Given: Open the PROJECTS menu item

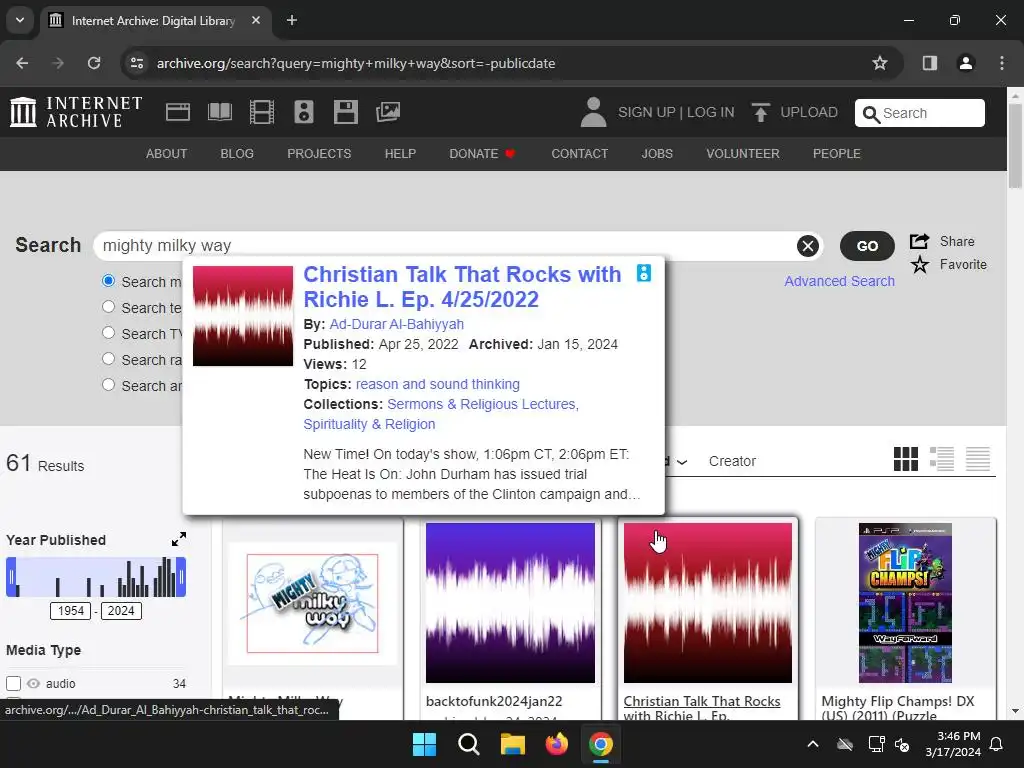Looking at the screenshot, I should point(319,153).
